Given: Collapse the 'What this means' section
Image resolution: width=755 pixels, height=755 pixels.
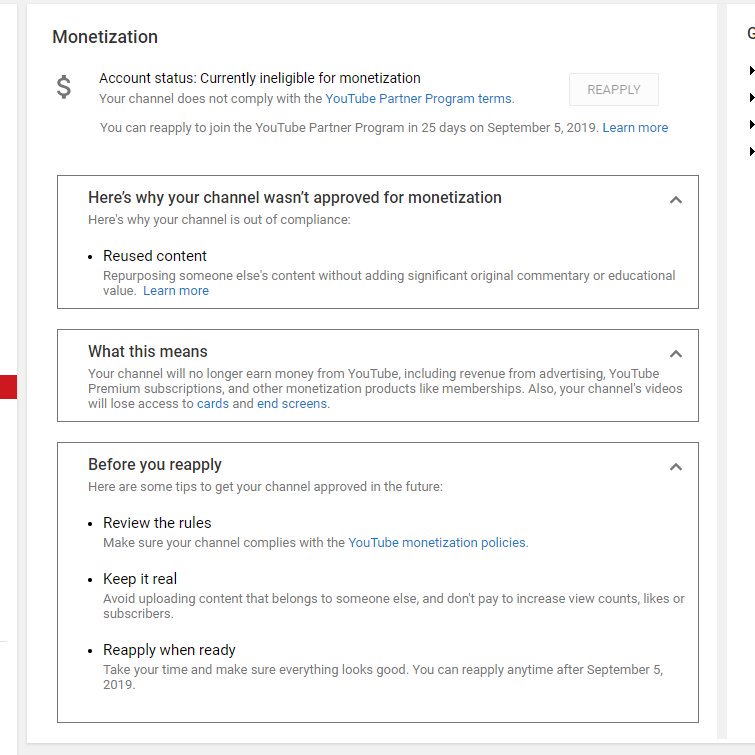Looking at the screenshot, I should 676,354.
